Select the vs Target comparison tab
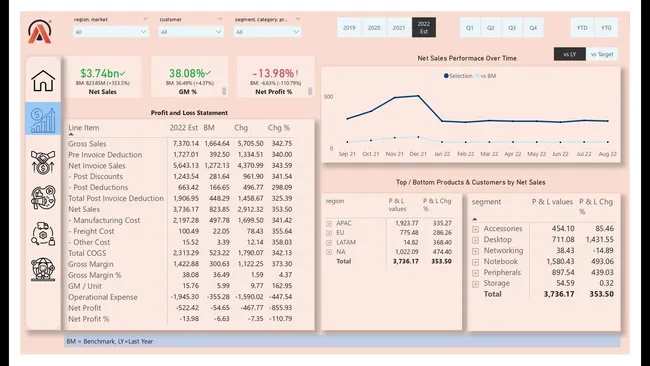The width and height of the screenshot is (650, 366). pos(602,54)
